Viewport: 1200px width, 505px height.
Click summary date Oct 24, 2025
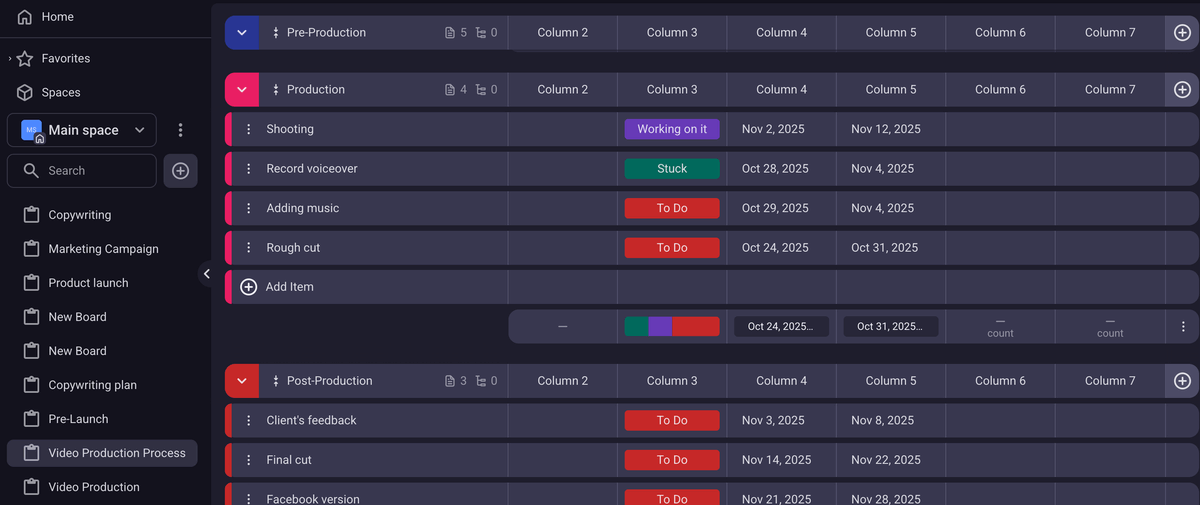781,327
